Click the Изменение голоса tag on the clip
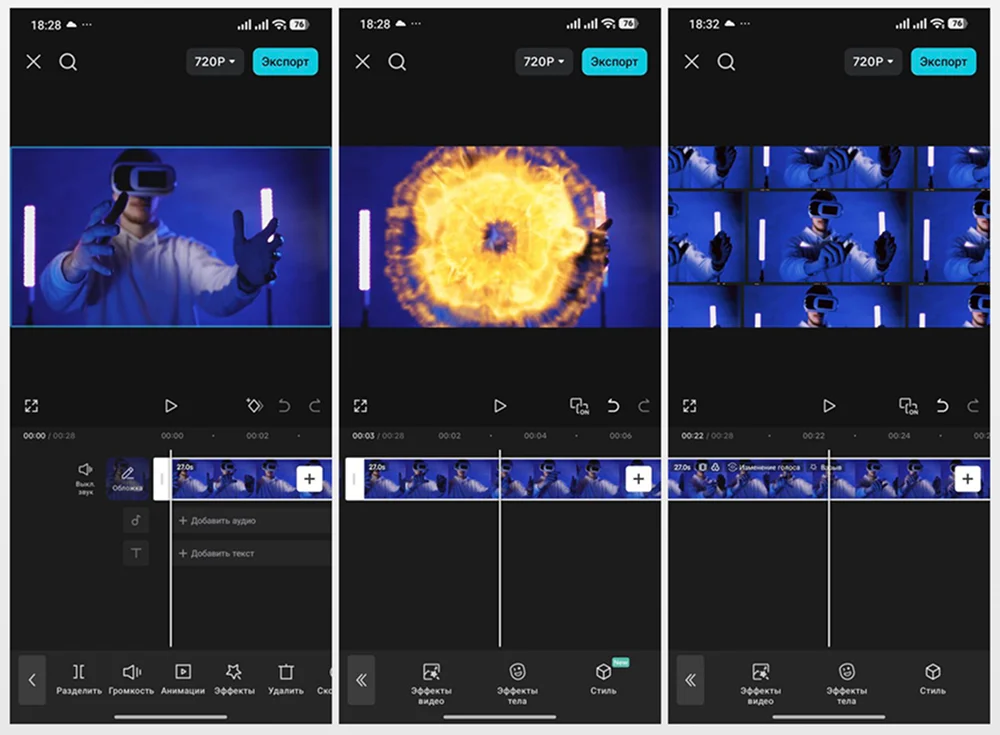 tap(764, 467)
